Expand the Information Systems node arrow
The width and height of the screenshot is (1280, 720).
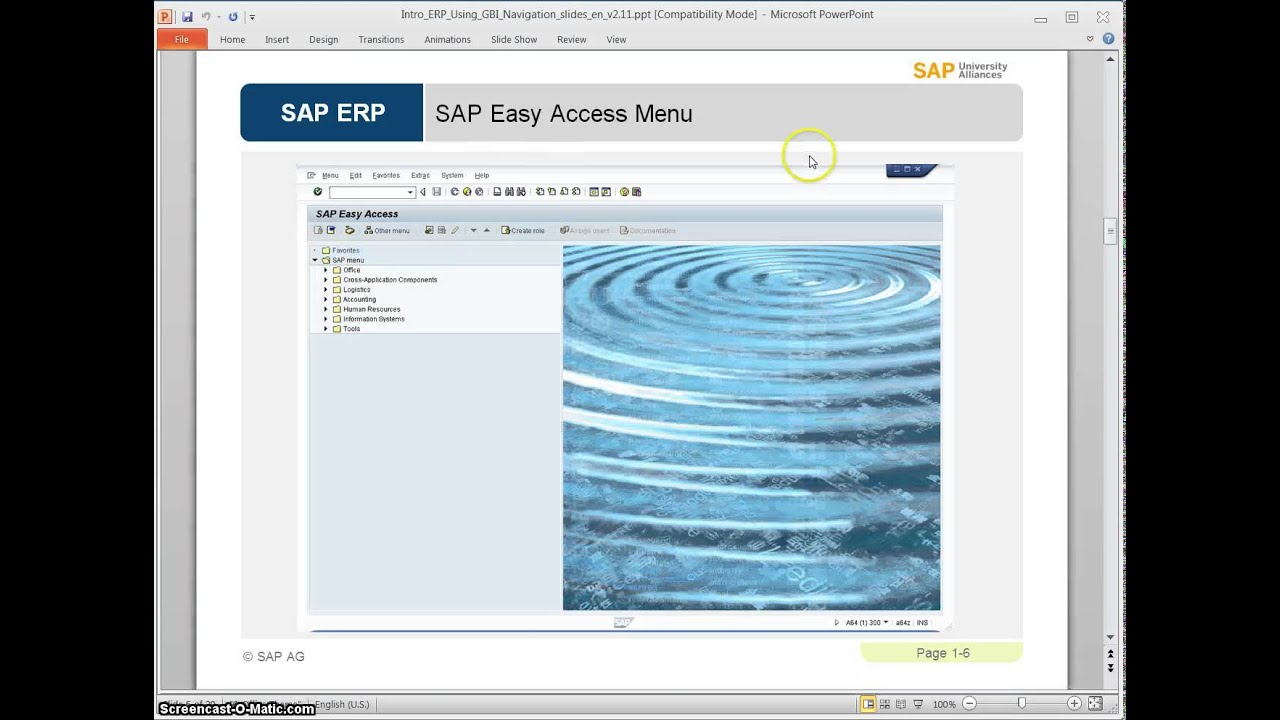[x=325, y=319]
